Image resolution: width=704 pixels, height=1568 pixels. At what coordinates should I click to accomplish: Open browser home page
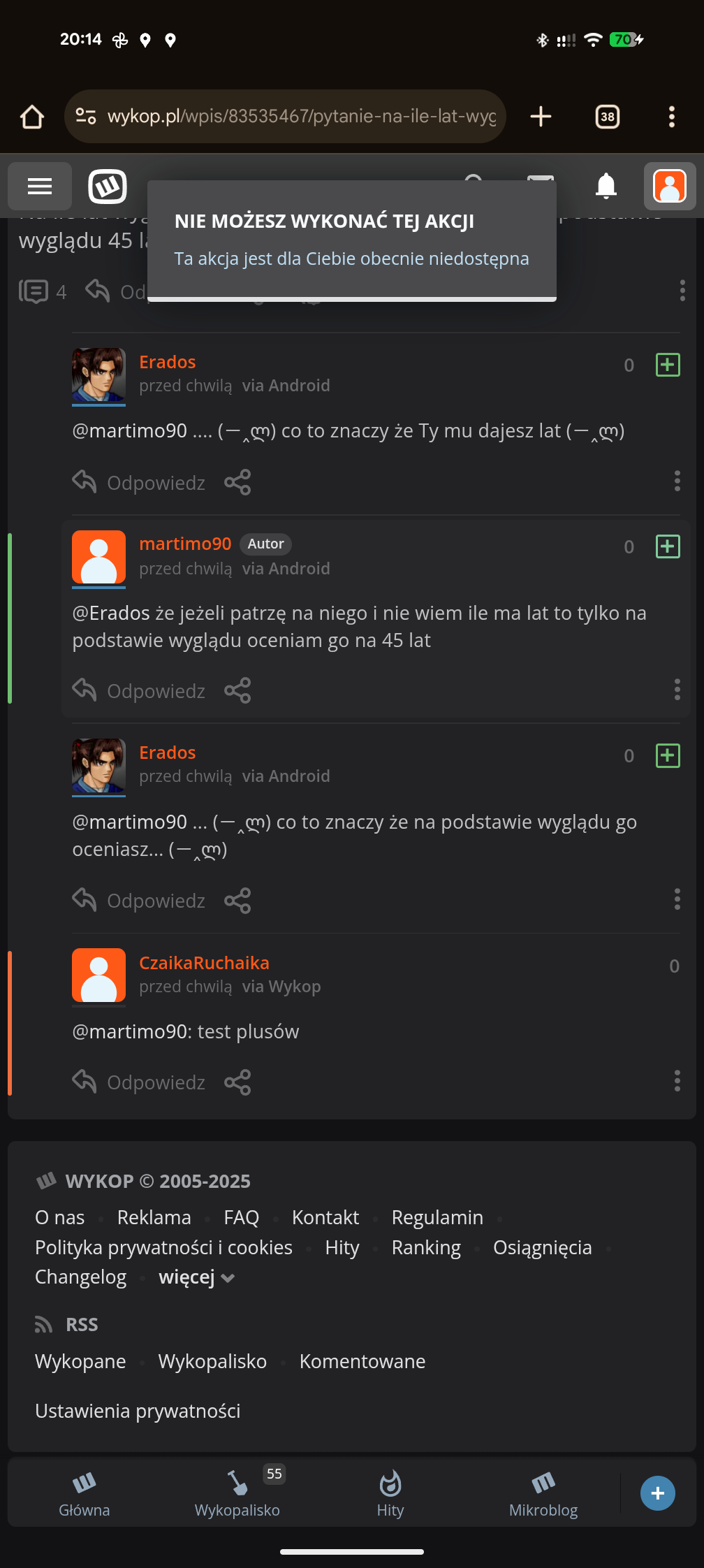[x=32, y=117]
